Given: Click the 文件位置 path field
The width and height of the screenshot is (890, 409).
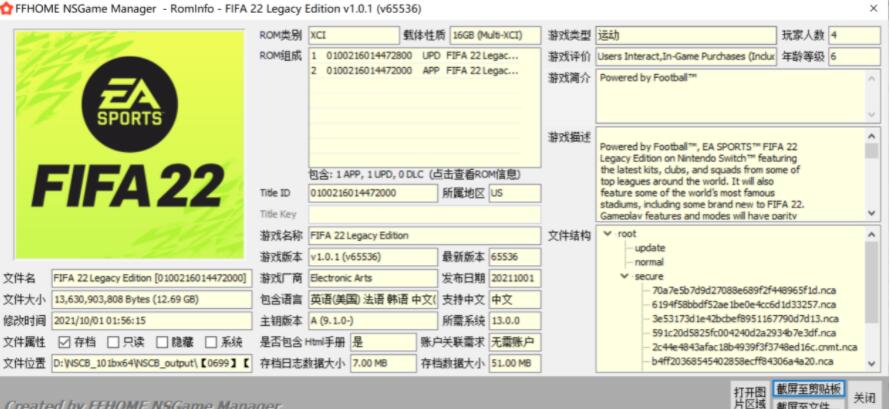Looking at the screenshot, I should pyautogui.click(x=152, y=364).
